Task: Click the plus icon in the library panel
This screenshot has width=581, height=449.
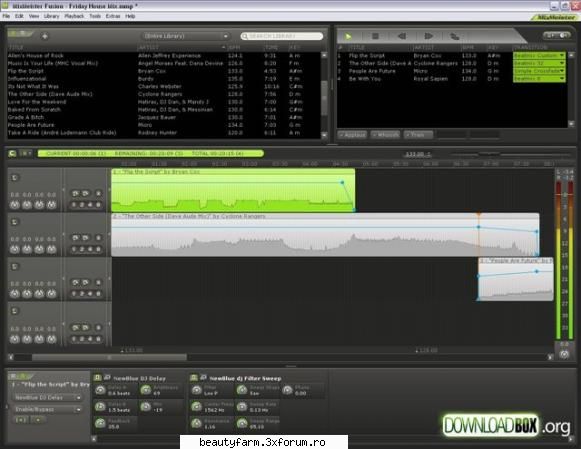Action: tap(44, 36)
